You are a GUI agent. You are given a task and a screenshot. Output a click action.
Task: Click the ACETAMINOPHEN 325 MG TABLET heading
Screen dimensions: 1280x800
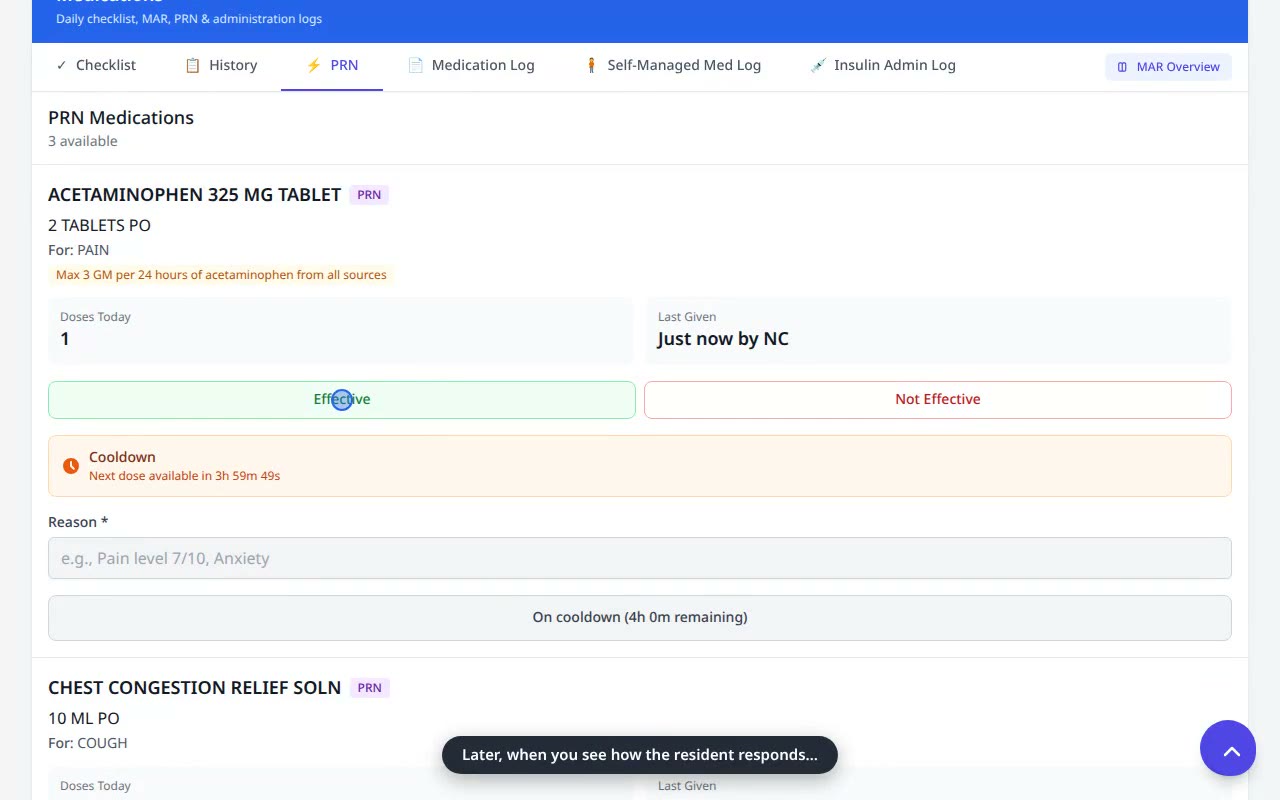(x=195, y=195)
